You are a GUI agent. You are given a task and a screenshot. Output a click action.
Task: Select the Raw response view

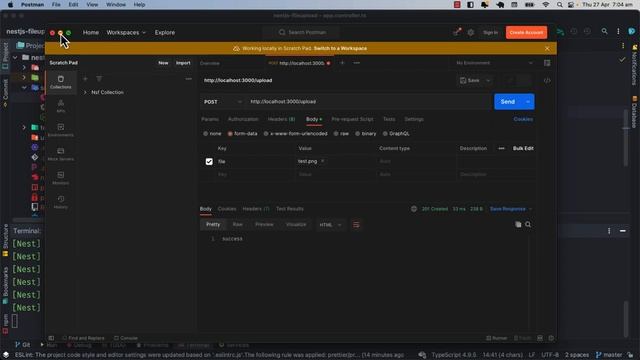pyautogui.click(x=238, y=224)
